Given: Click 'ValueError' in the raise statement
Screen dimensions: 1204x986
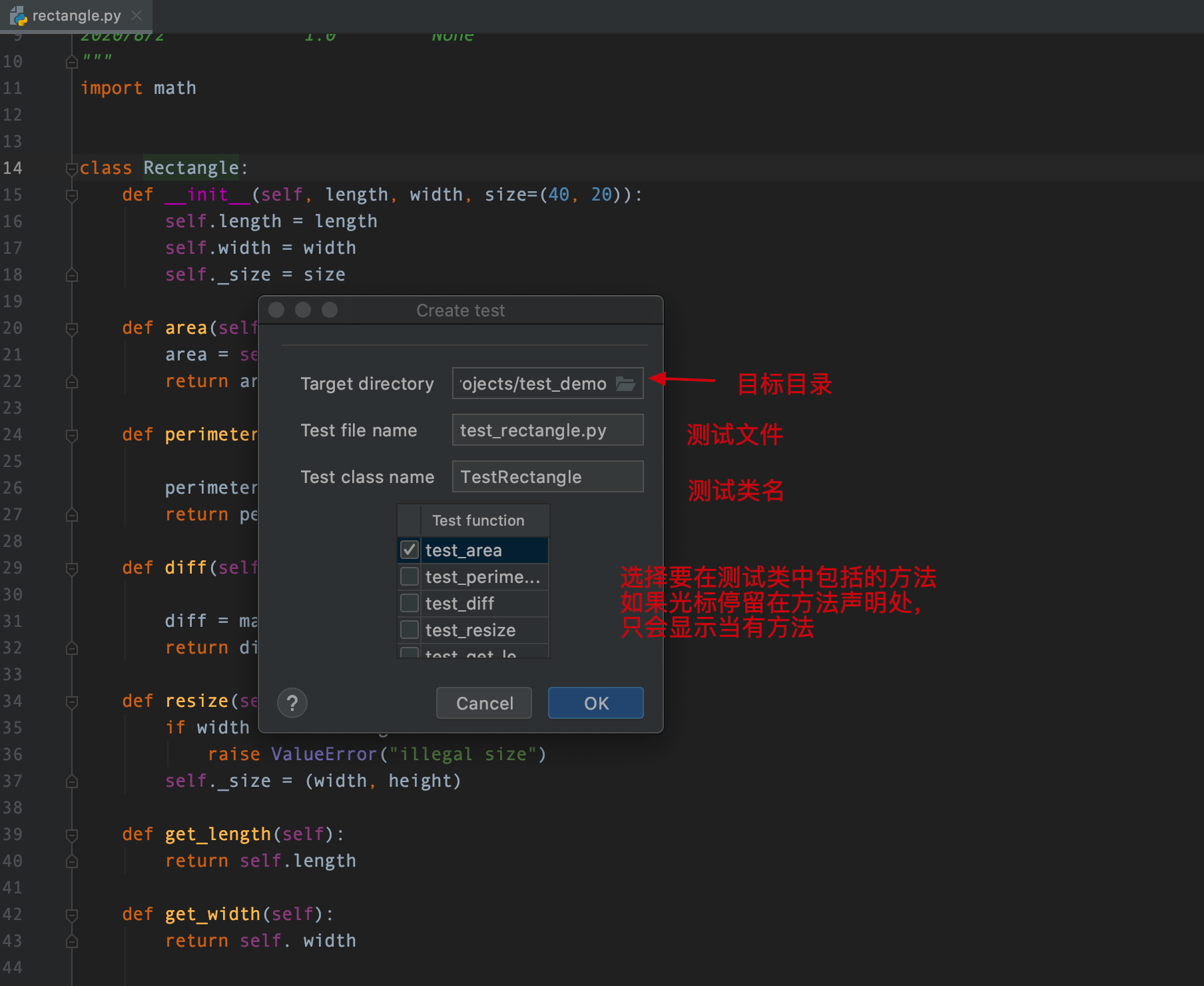Looking at the screenshot, I should click(324, 754).
